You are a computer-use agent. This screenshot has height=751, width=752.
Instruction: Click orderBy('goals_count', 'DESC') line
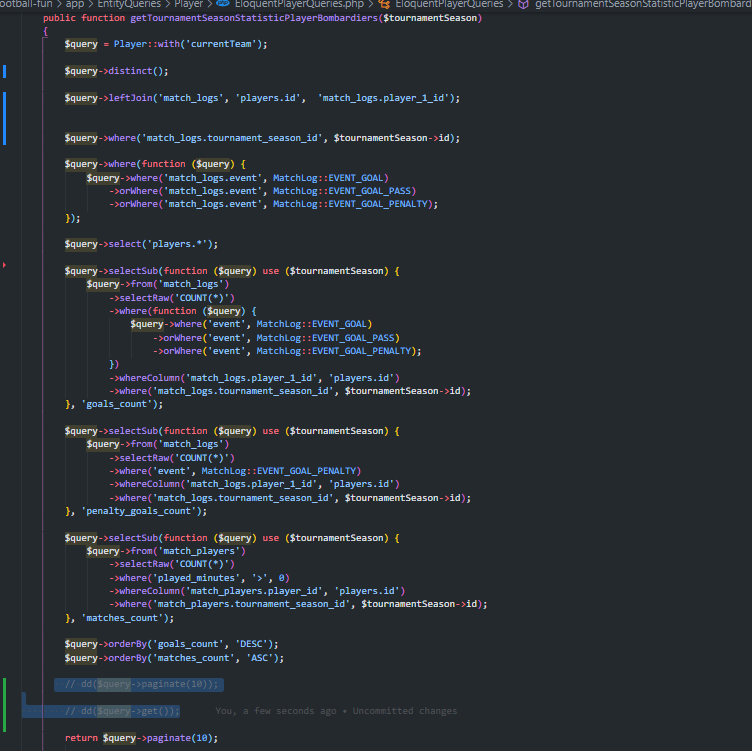click(171, 644)
